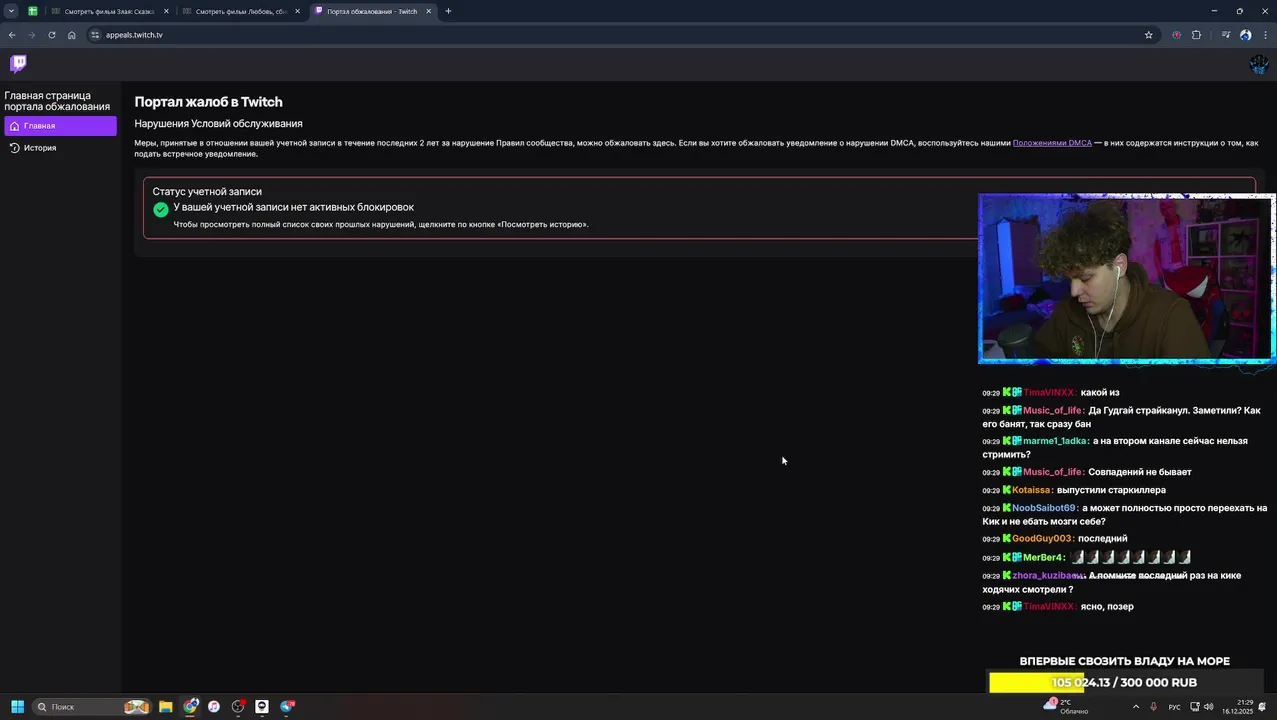Click the chat username Kotaissa
This screenshot has width=1277, height=720.
coord(1032,490)
